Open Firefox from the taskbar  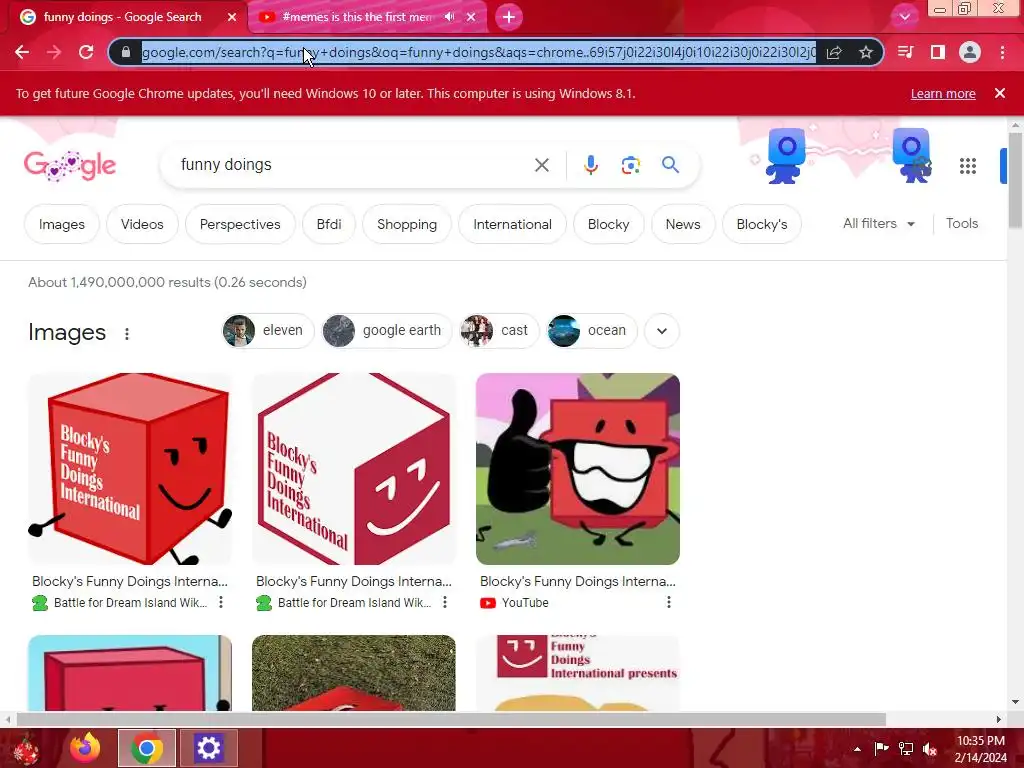coord(86,748)
